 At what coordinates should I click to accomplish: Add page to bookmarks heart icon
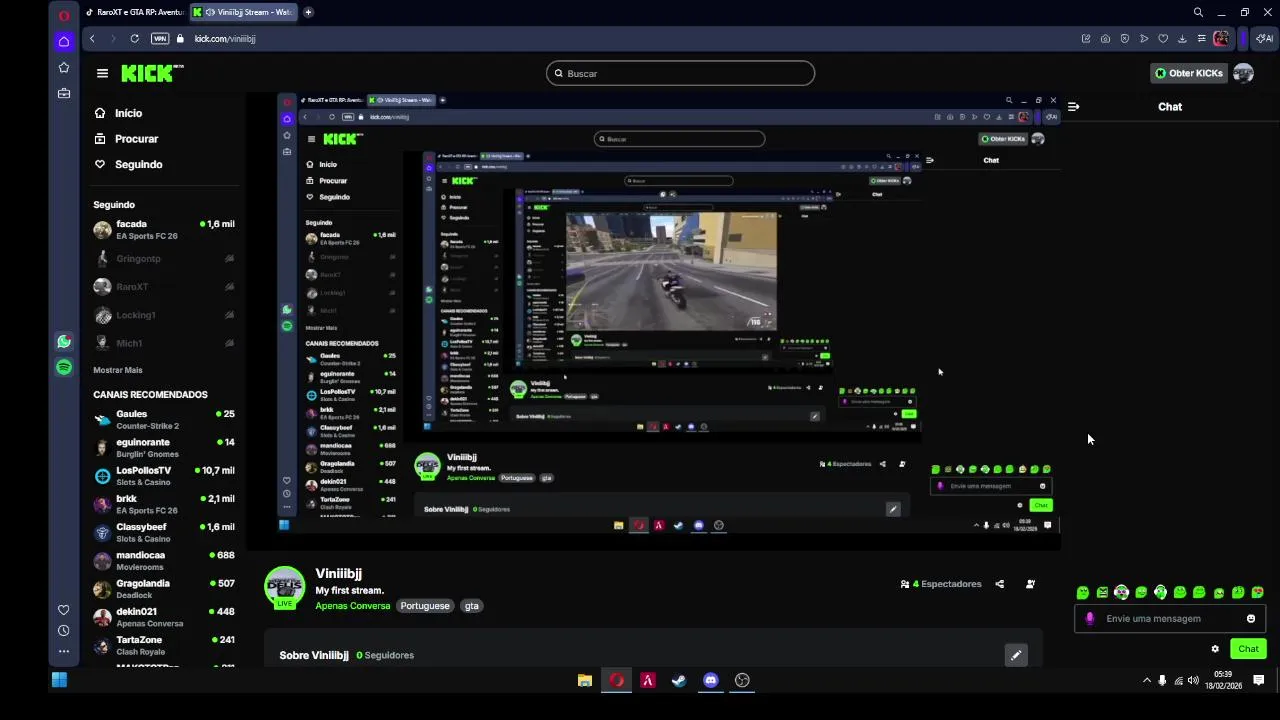[x=1163, y=39]
